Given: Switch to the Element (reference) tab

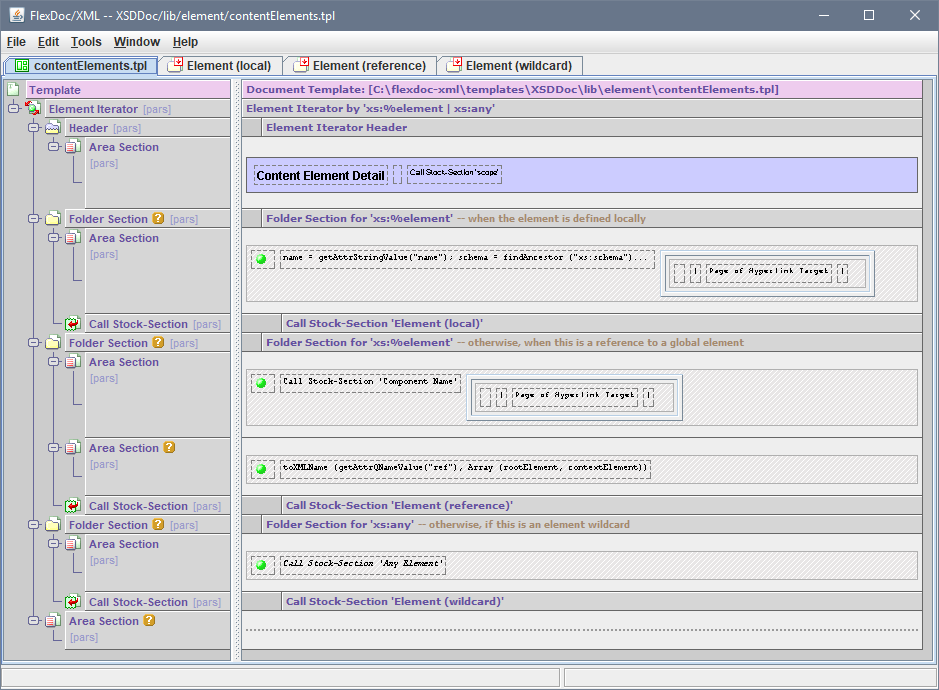Looking at the screenshot, I should (359, 66).
